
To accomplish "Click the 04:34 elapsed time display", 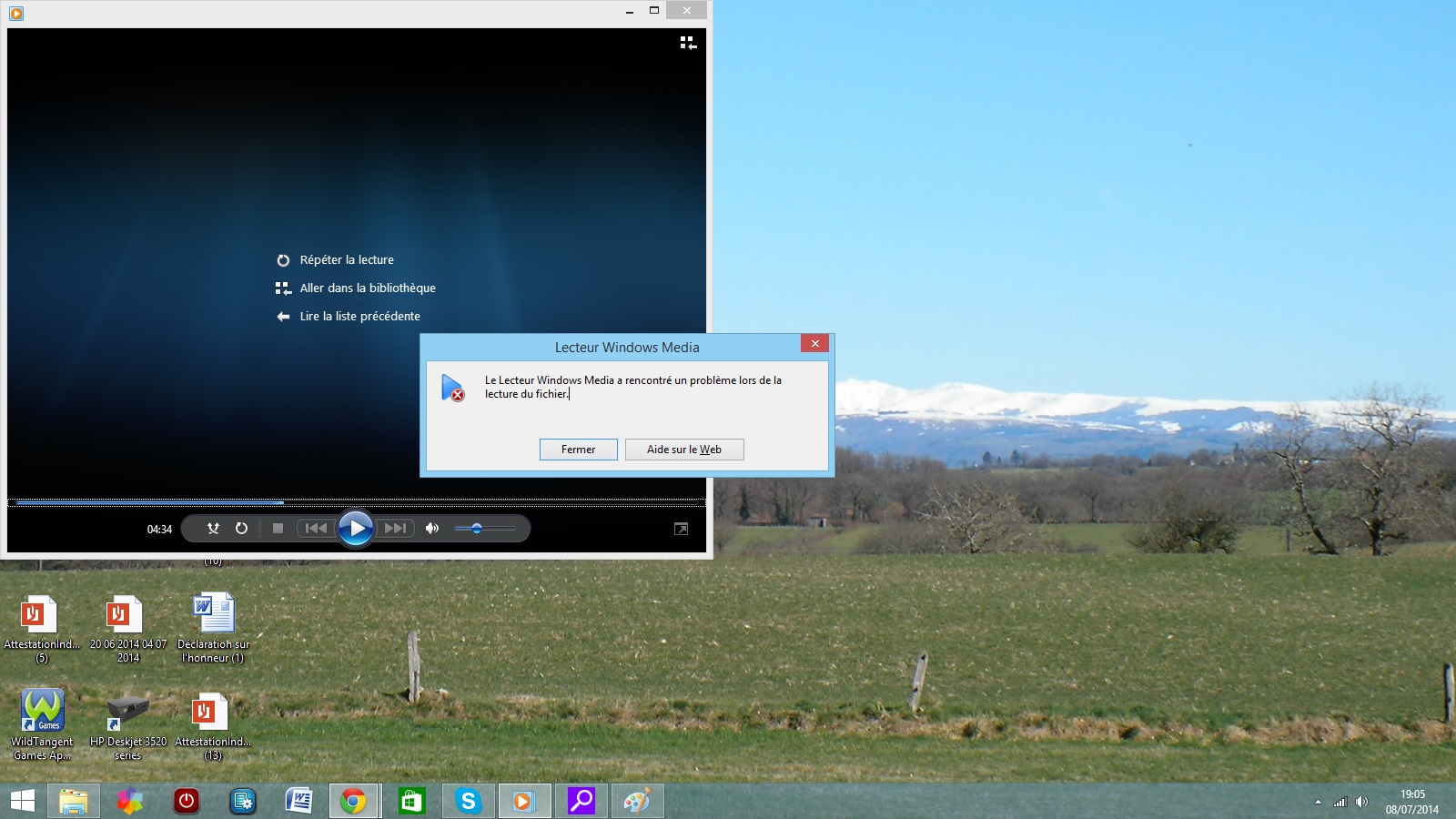I will [159, 530].
